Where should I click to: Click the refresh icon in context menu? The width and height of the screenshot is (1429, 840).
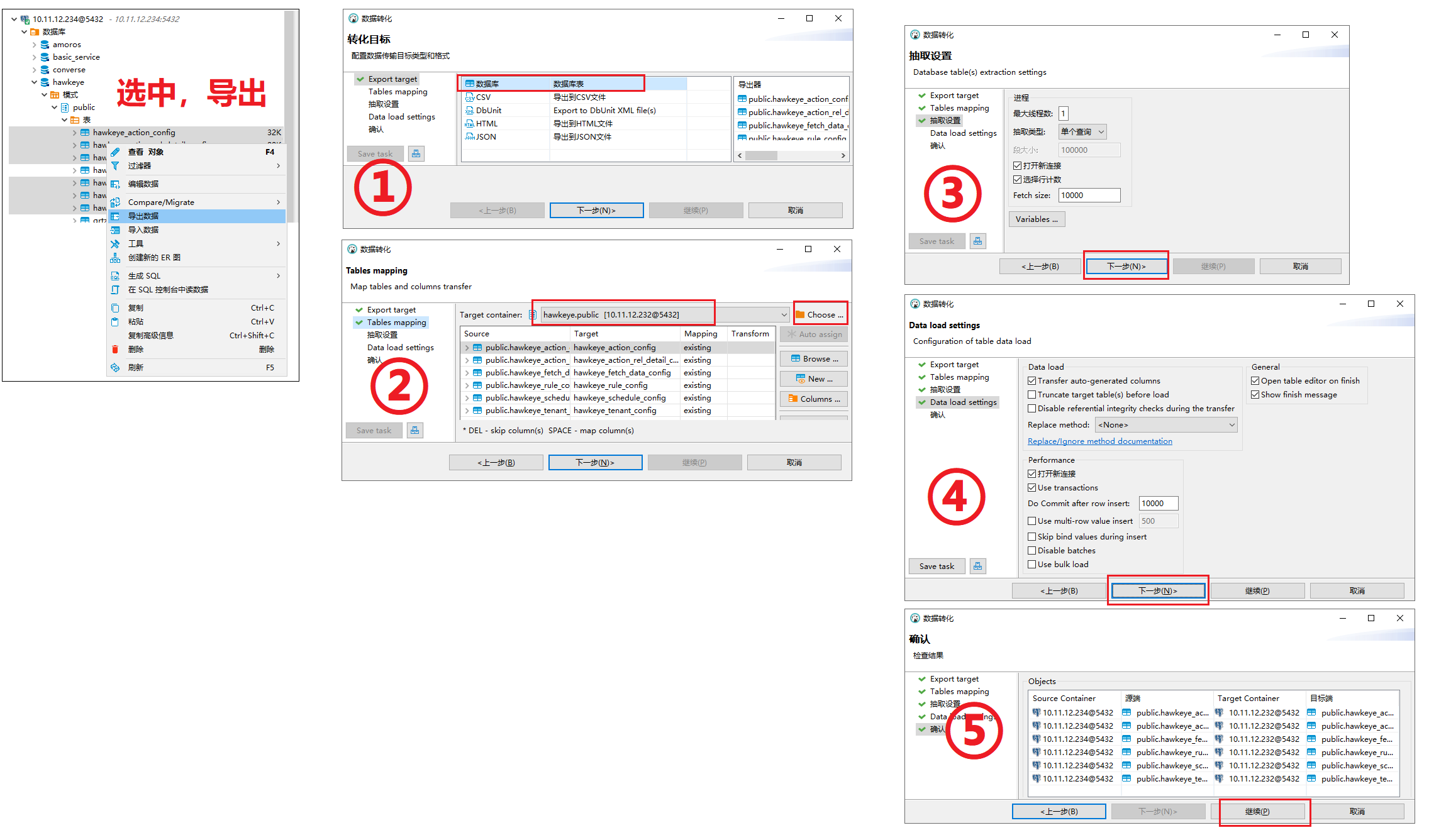(115, 368)
